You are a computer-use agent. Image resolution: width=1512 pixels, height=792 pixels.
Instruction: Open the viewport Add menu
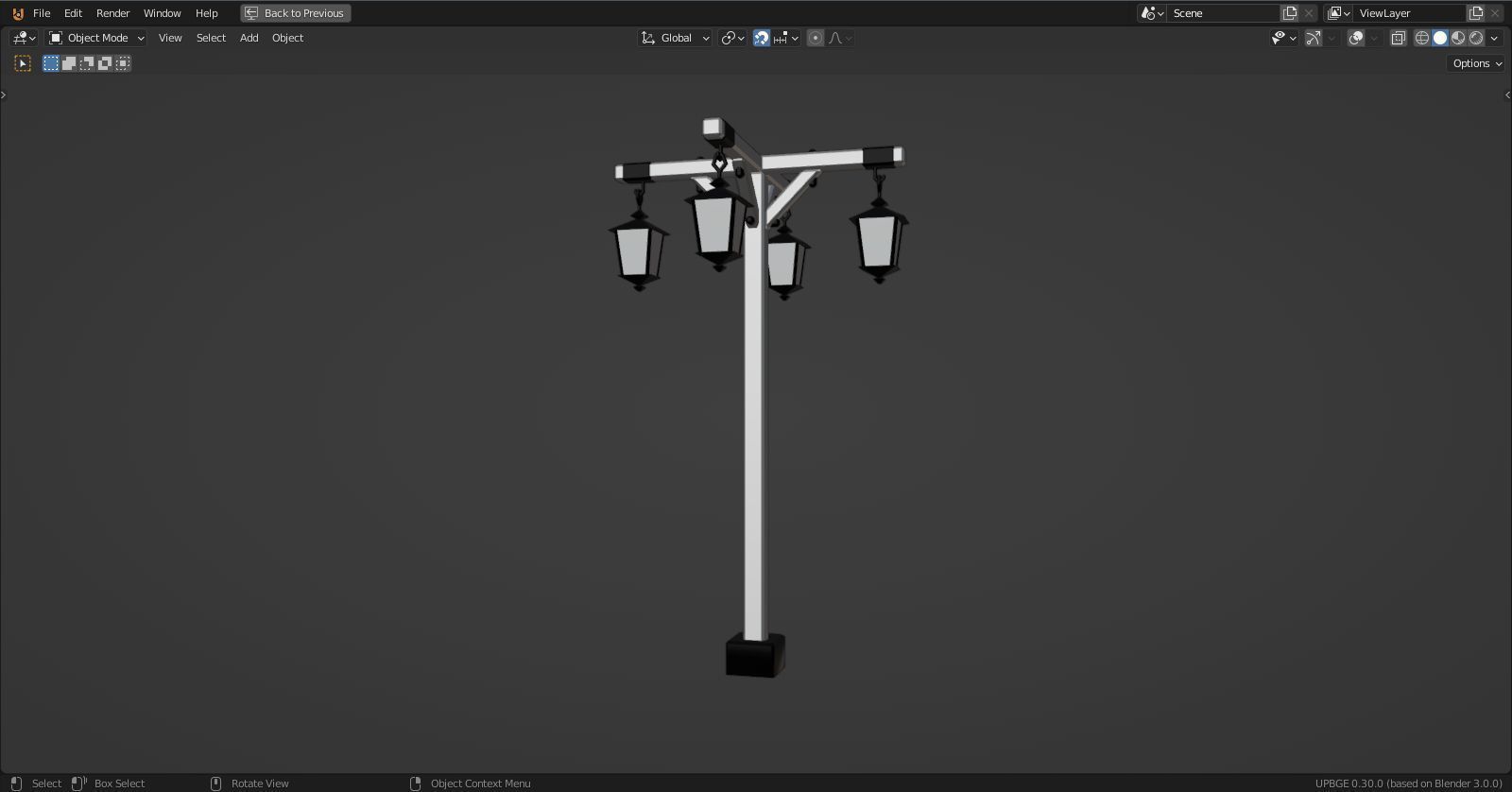249,38
